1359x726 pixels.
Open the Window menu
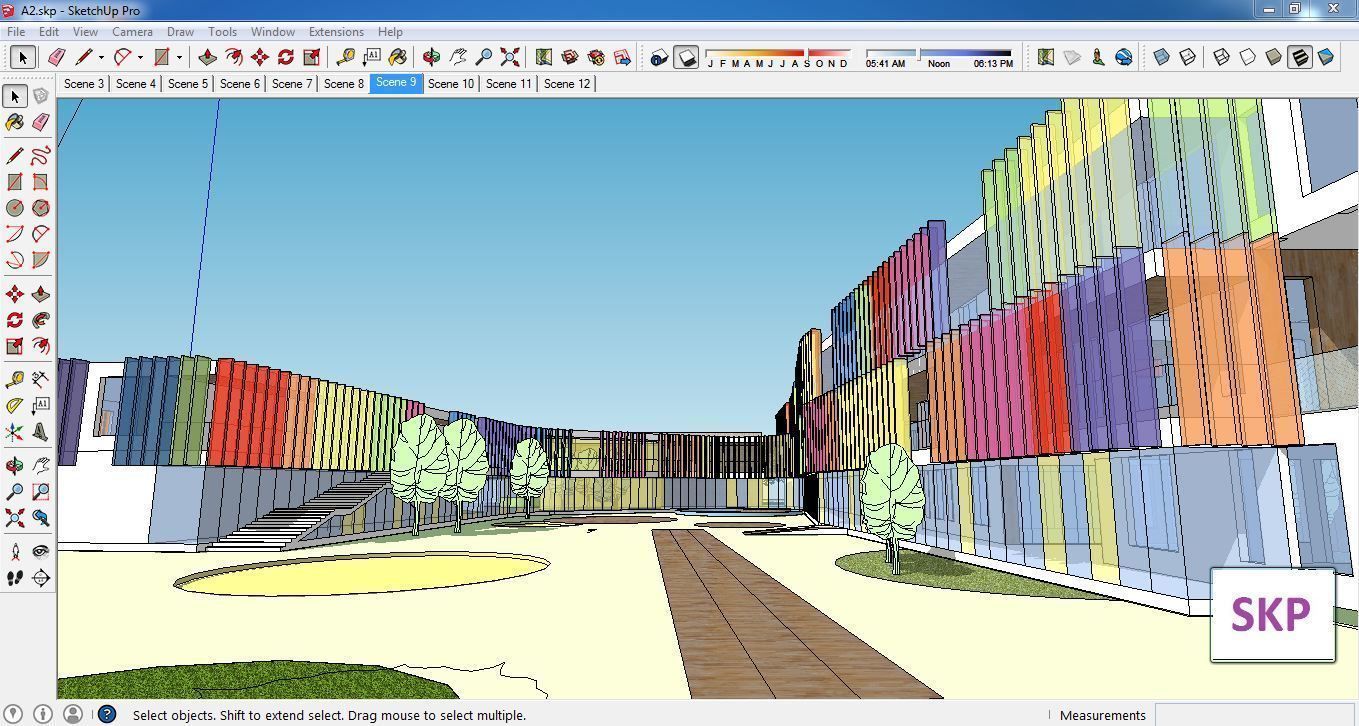coord(272,32)
